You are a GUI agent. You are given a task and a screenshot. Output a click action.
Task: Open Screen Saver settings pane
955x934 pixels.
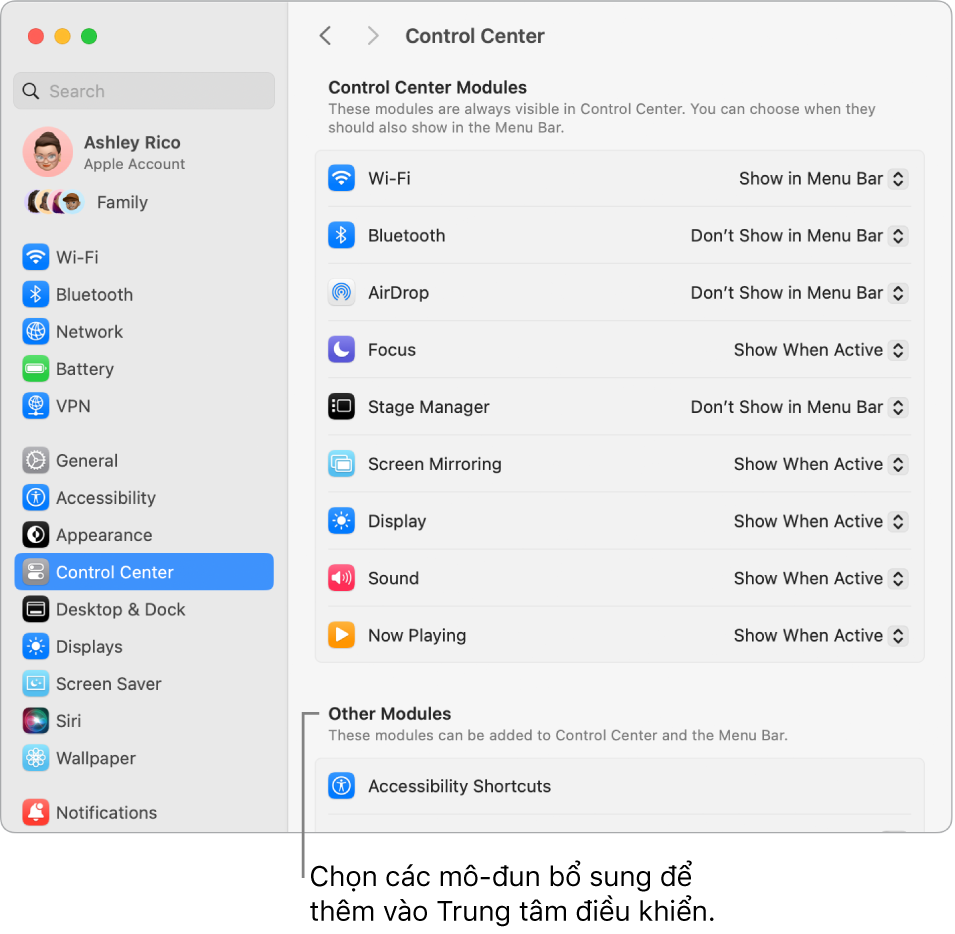(x=144, y=683)
